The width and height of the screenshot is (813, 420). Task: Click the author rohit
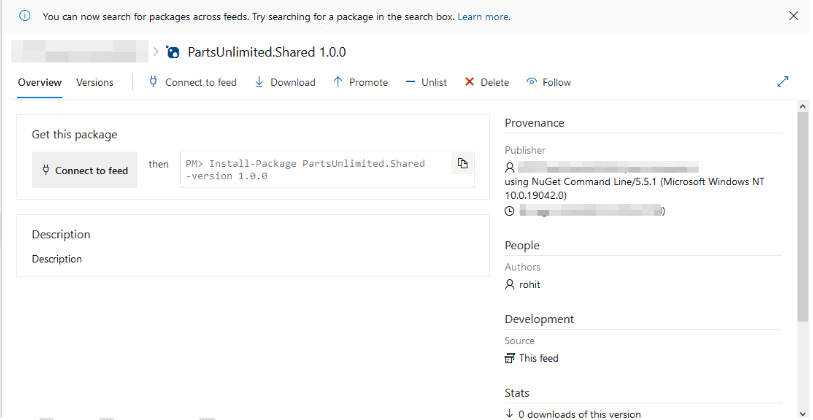pos(530,285)
